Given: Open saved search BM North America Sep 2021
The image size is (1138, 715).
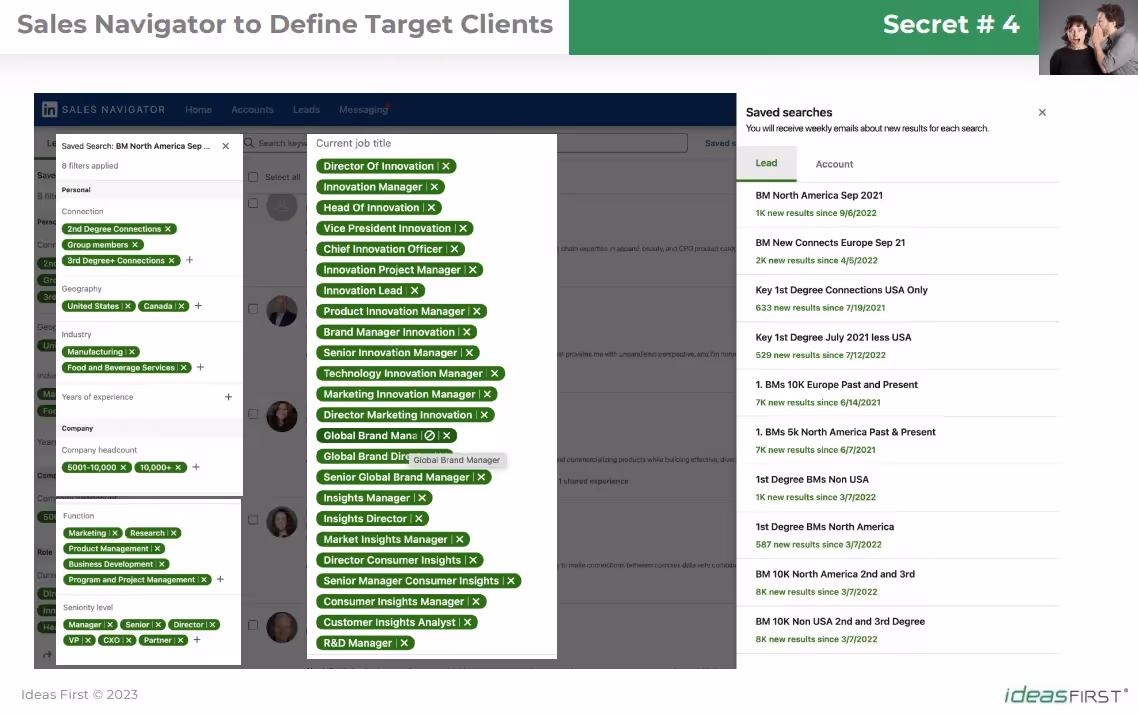Looking at the screenshot, I should pyautogui.click(x=819, y=195).
